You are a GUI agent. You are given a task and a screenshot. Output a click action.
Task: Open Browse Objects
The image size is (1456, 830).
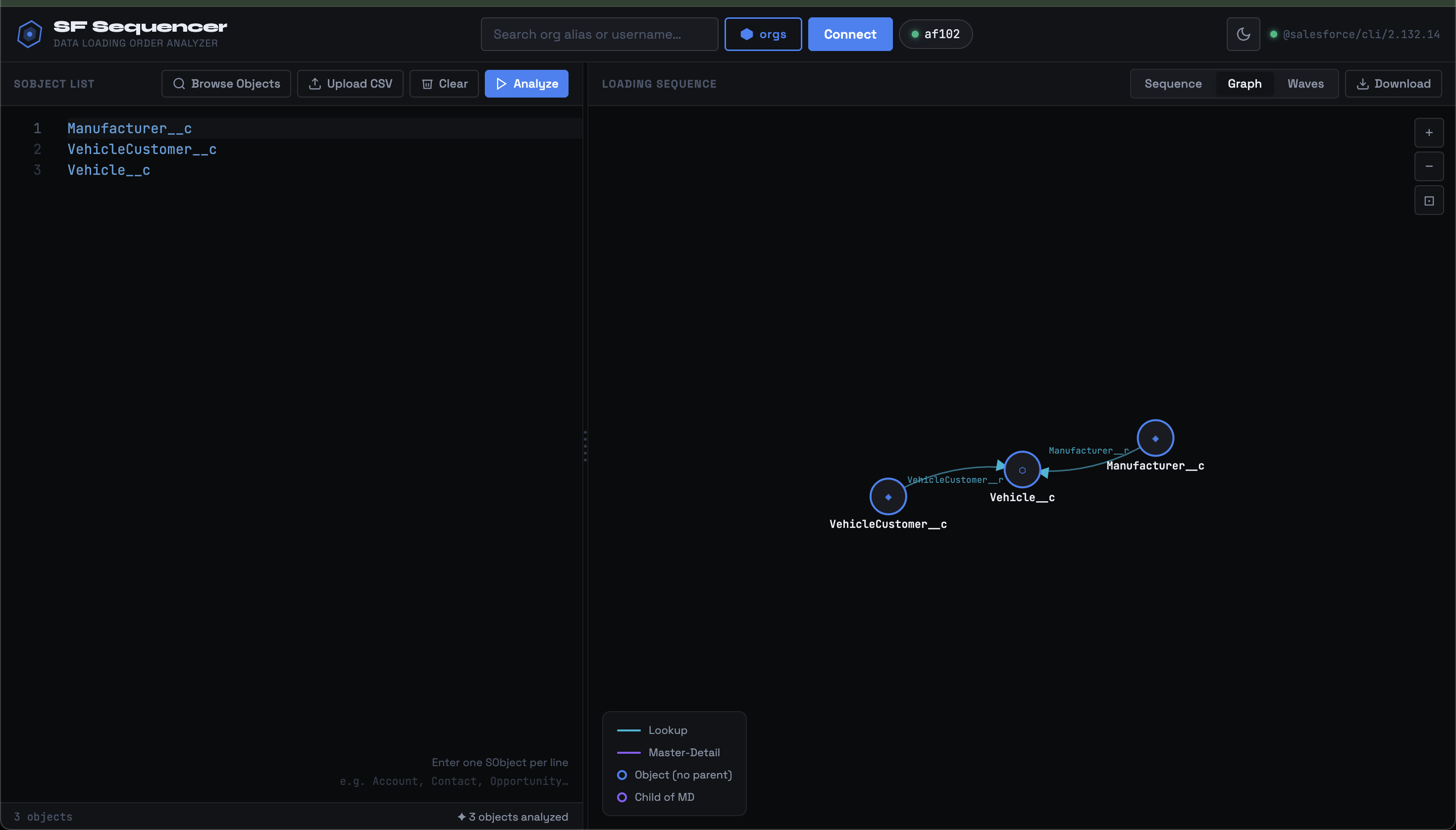point(226,84)
